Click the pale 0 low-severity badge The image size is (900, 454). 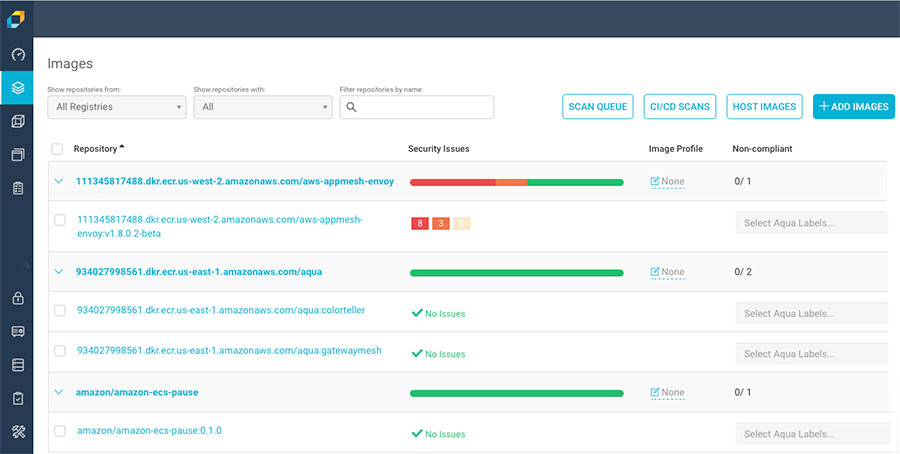pyautogui.click(x=461, y=223)
